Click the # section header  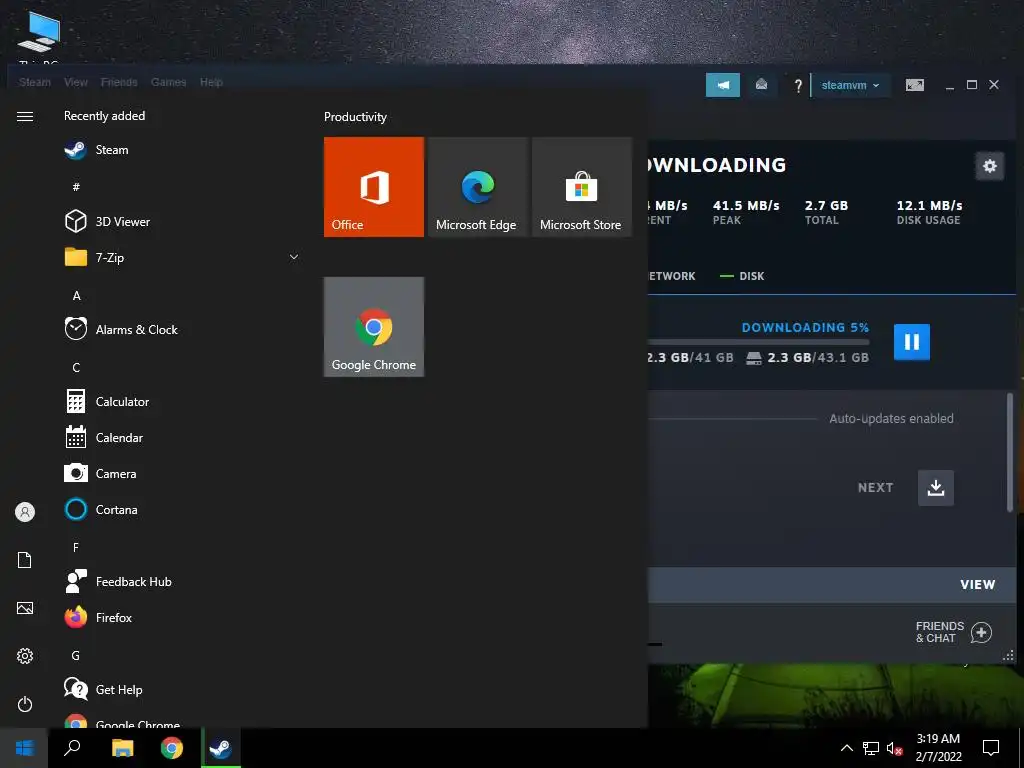[x=76, y=187]
